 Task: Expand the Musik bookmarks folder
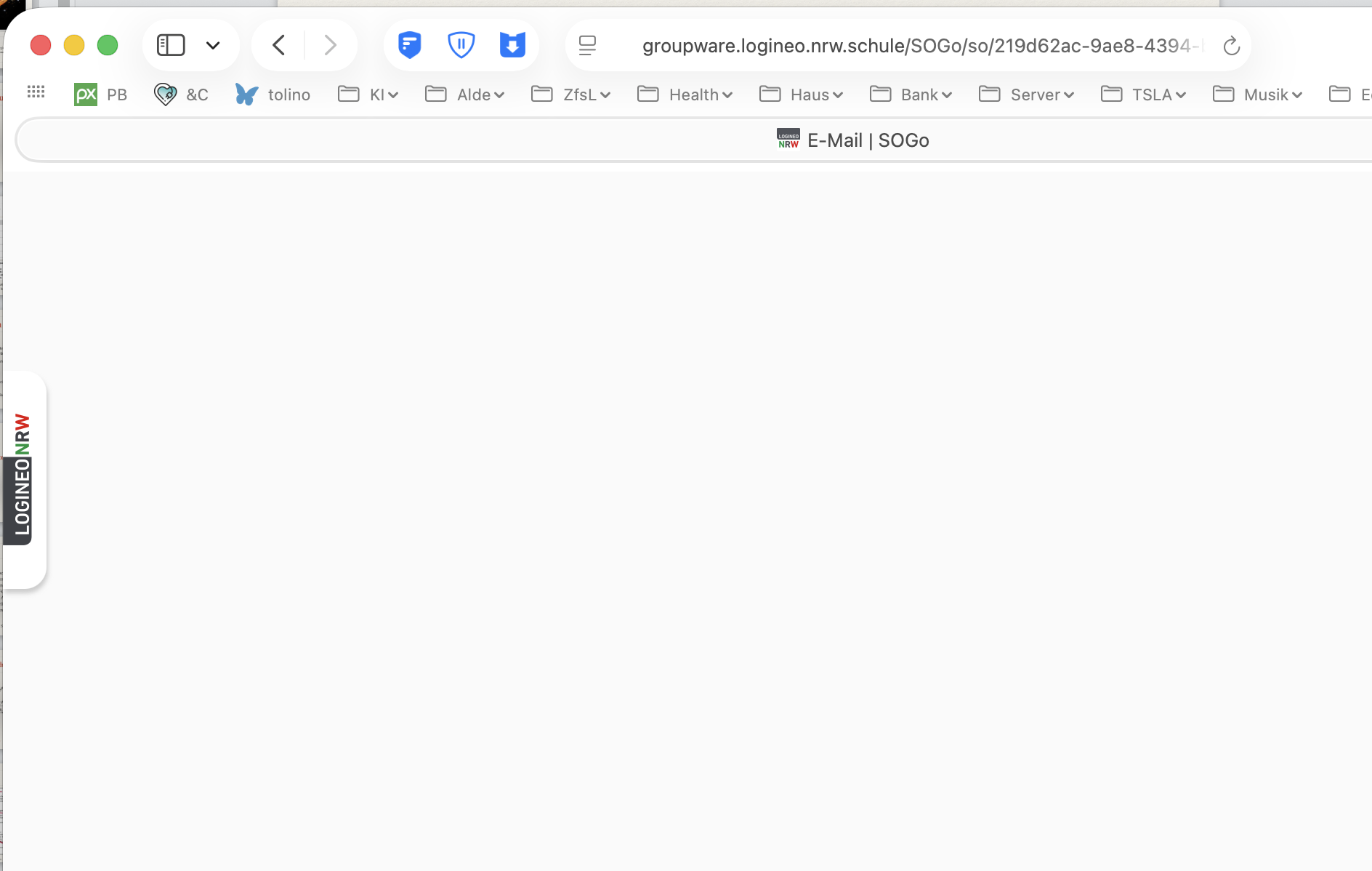[x=1258, y=95]
